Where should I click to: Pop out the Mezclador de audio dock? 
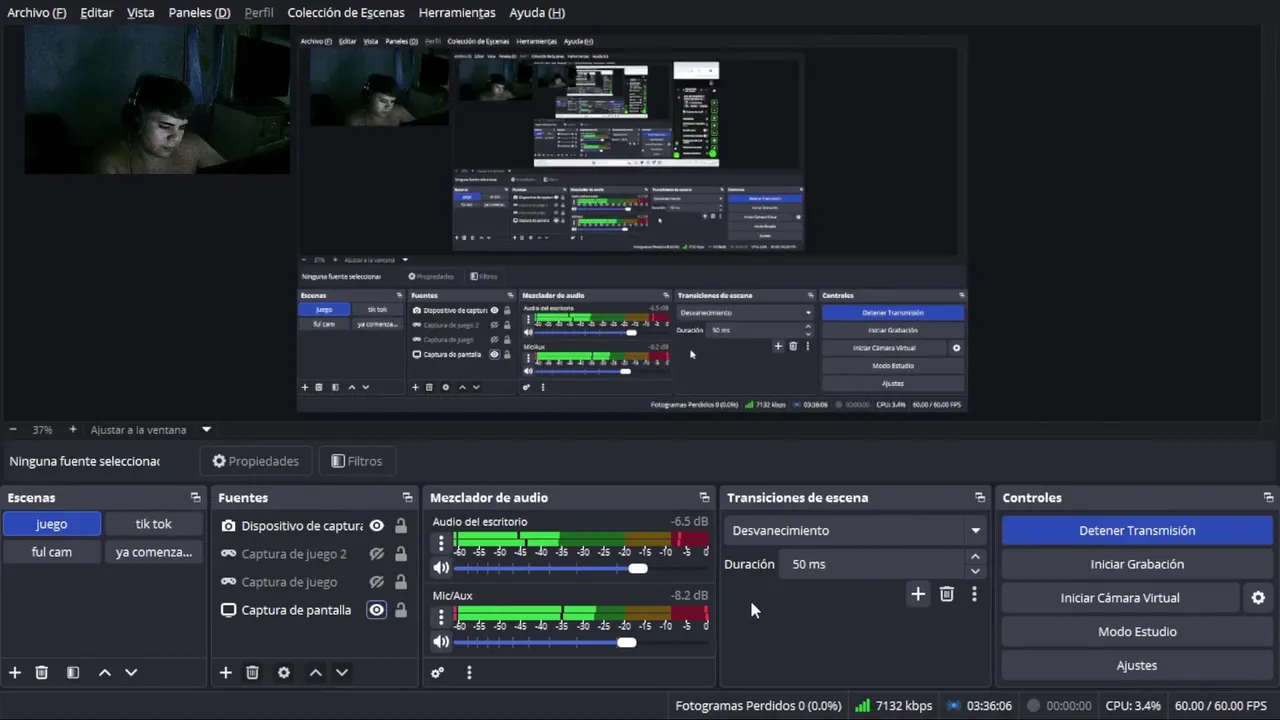(x=704, y=498)
